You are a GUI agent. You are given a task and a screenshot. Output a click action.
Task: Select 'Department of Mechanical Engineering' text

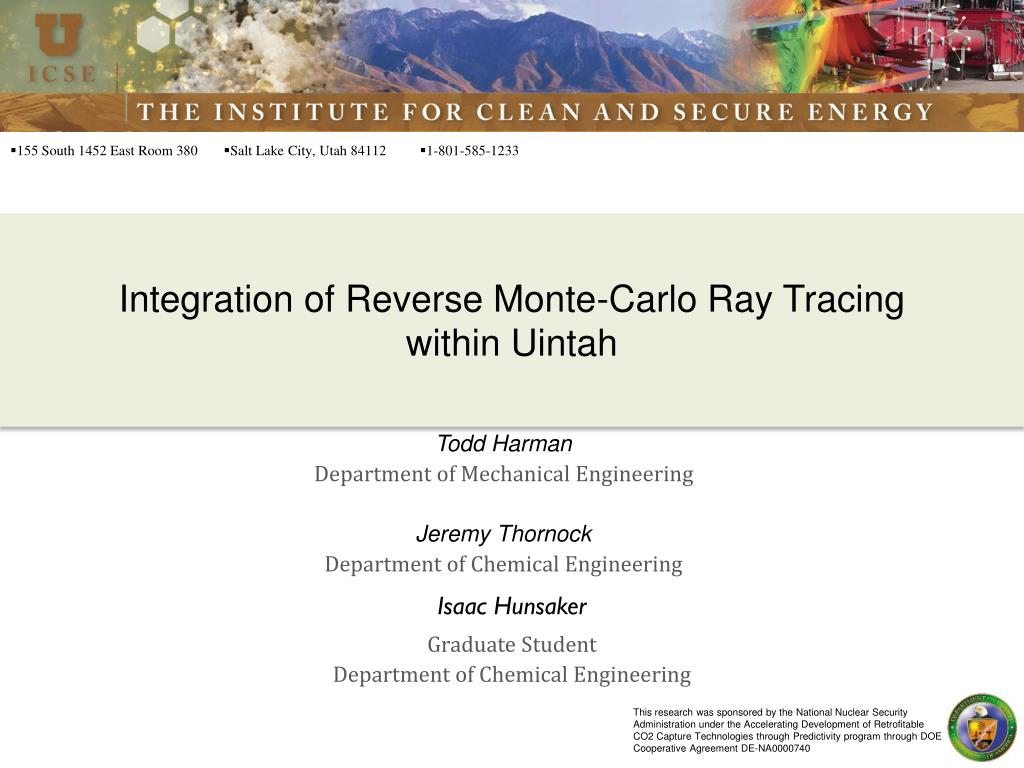coord(504,474)
